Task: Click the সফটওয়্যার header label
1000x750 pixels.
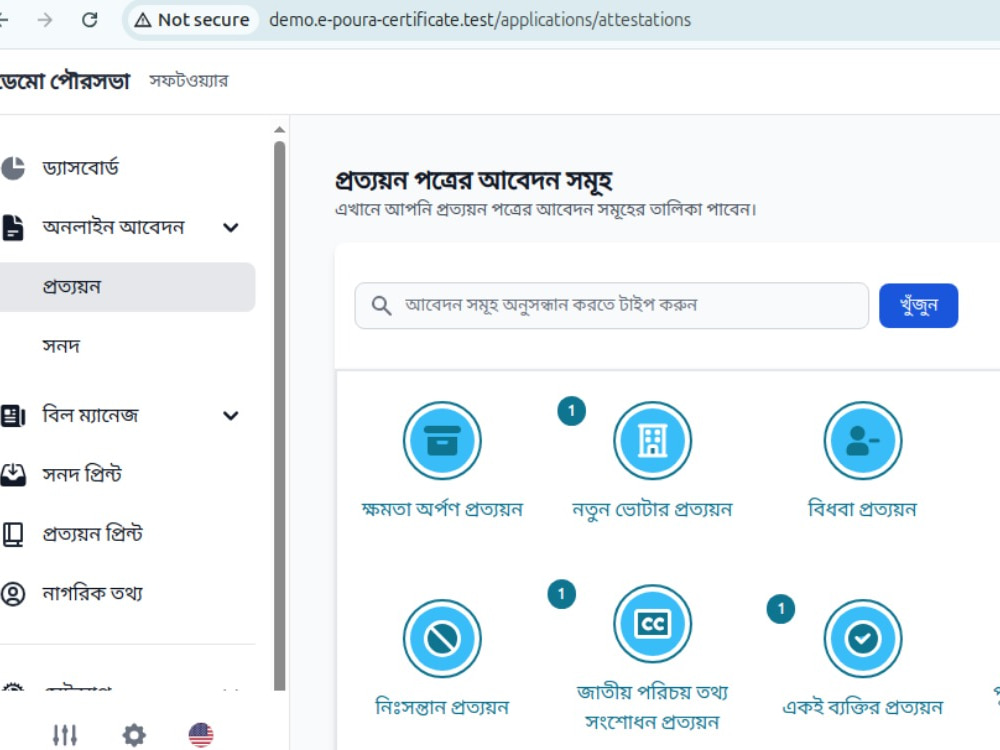Action: (x=188, y=81)
